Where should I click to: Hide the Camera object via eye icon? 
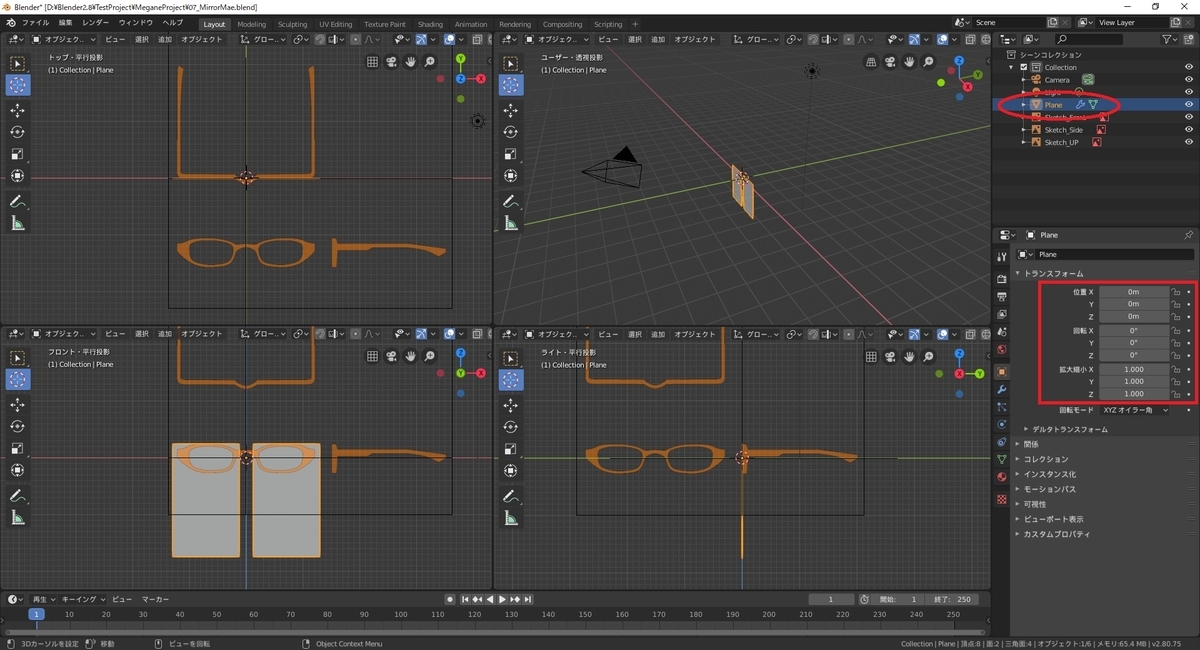pos(1189,79)
